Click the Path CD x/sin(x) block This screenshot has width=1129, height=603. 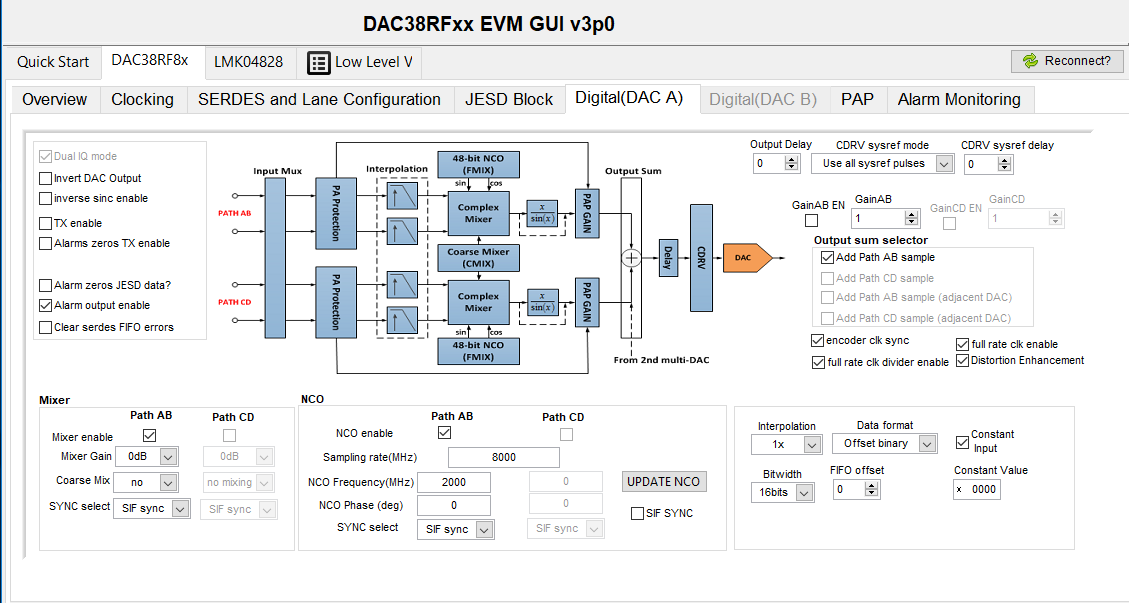(x=541, y=302)
